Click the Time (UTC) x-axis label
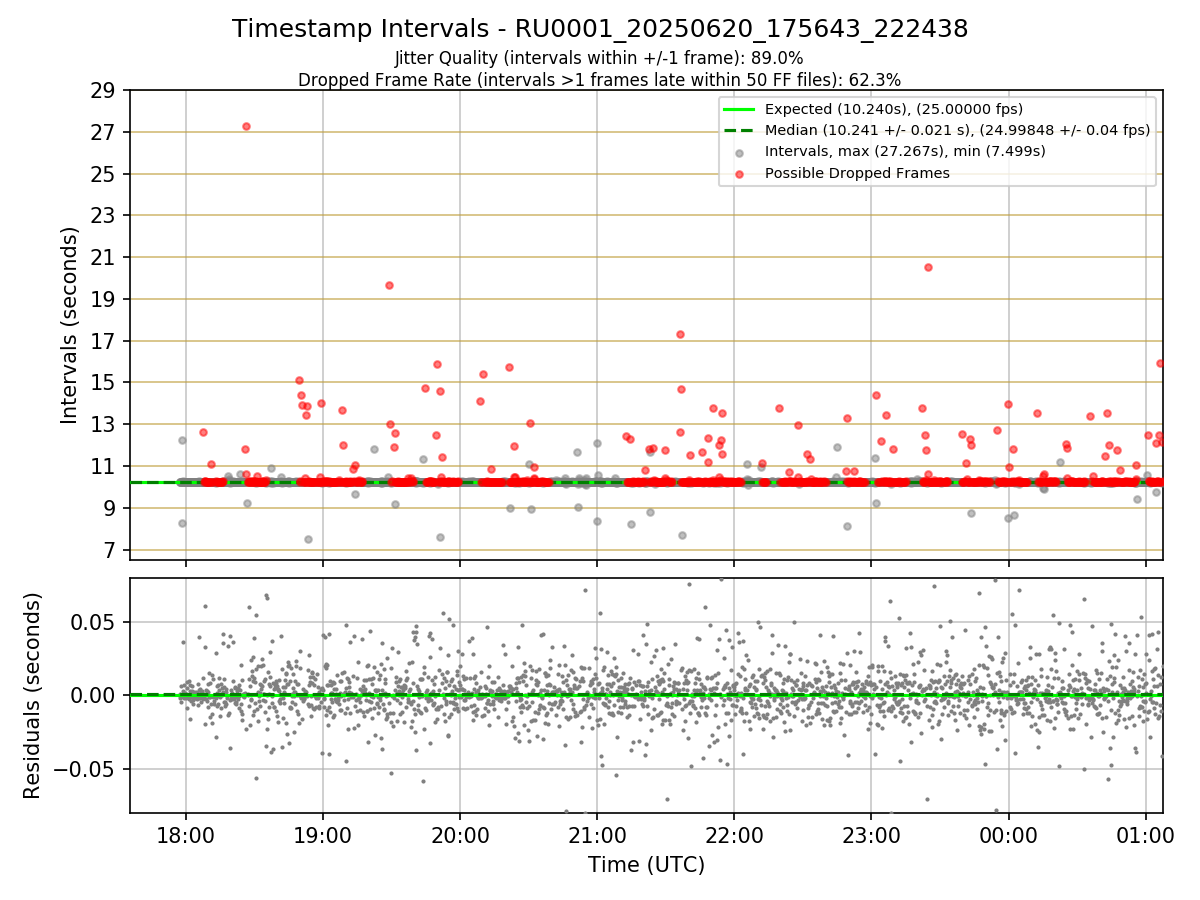 tap(646, 865)
